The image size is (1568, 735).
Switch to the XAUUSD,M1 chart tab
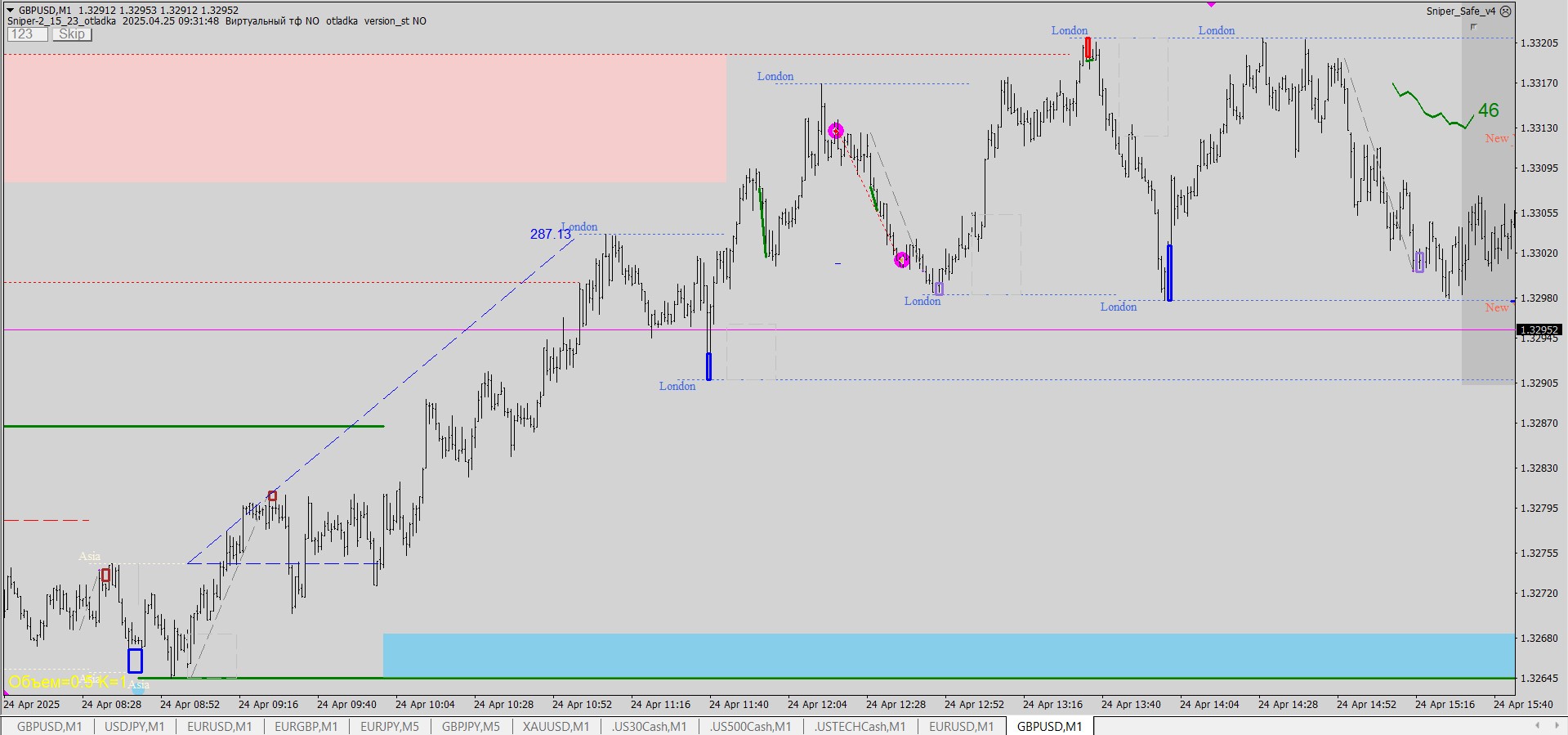pyautogui.click(x=556, y=726)
